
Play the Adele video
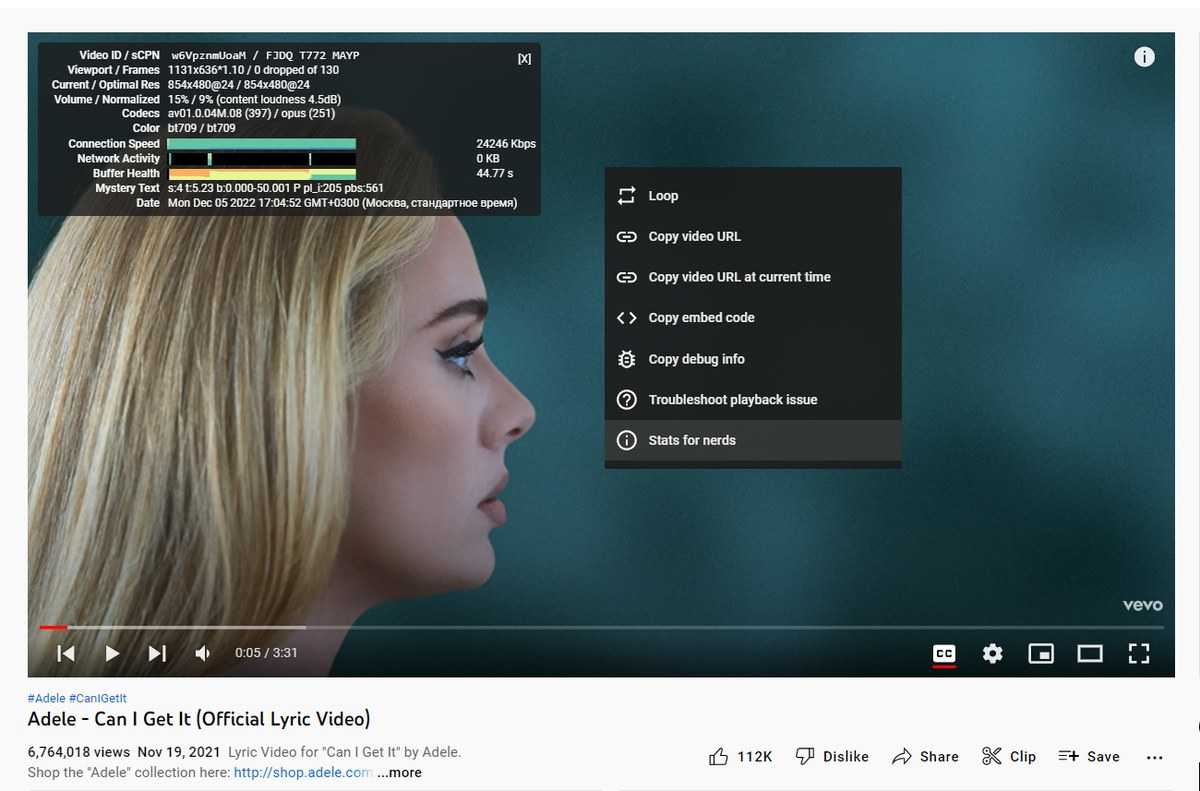click(x=112, y=653)
